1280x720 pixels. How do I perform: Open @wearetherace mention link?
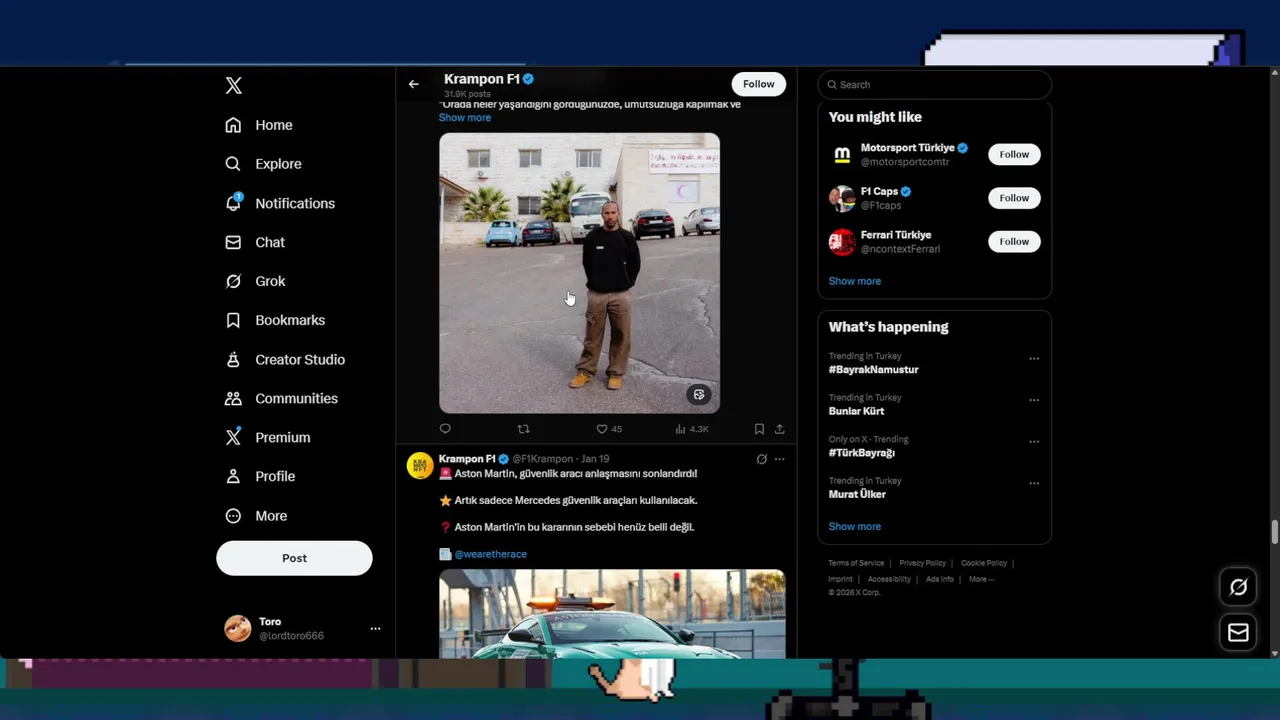490,554
